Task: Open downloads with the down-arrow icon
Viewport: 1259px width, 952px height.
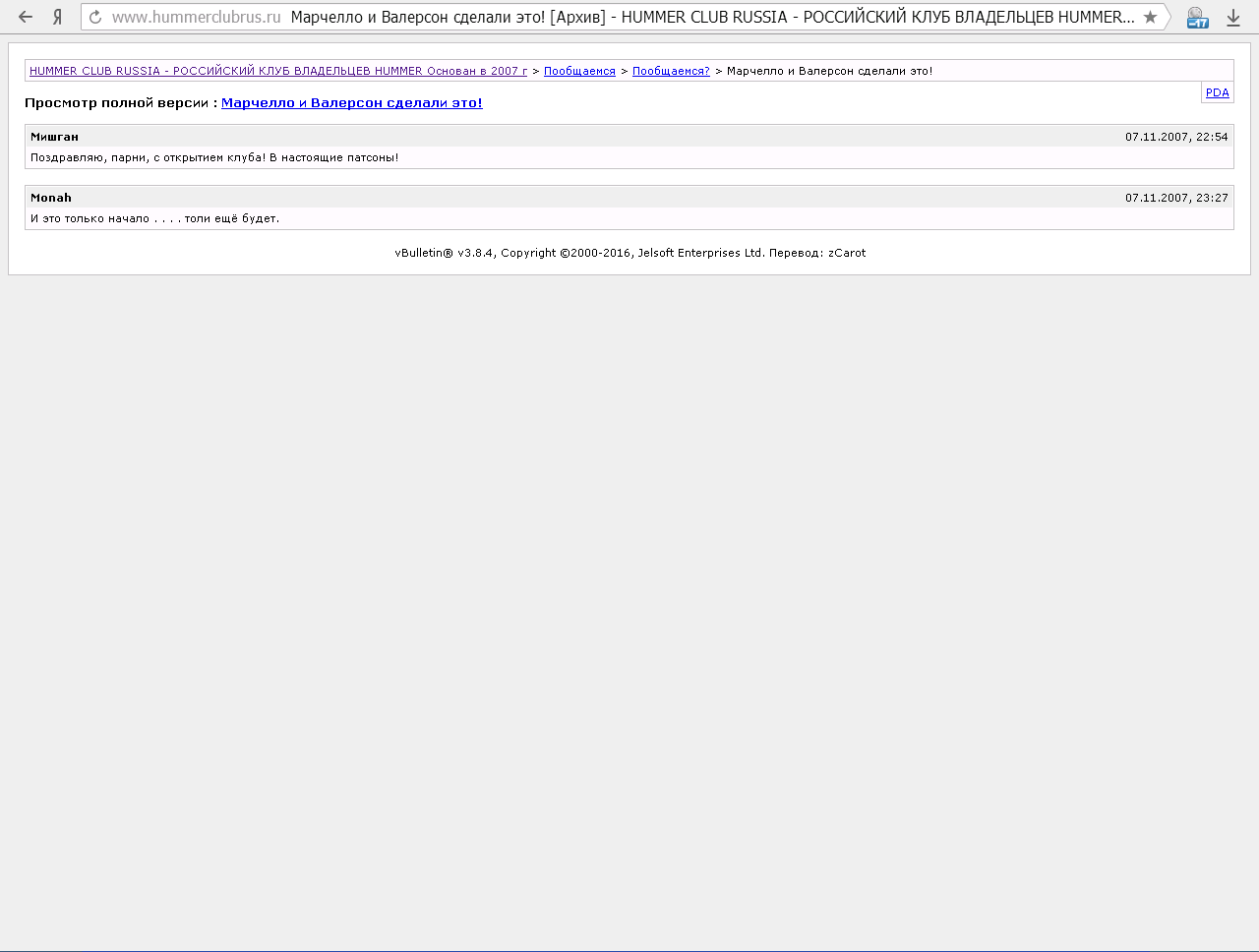Action: click(x=1232, y=17)
